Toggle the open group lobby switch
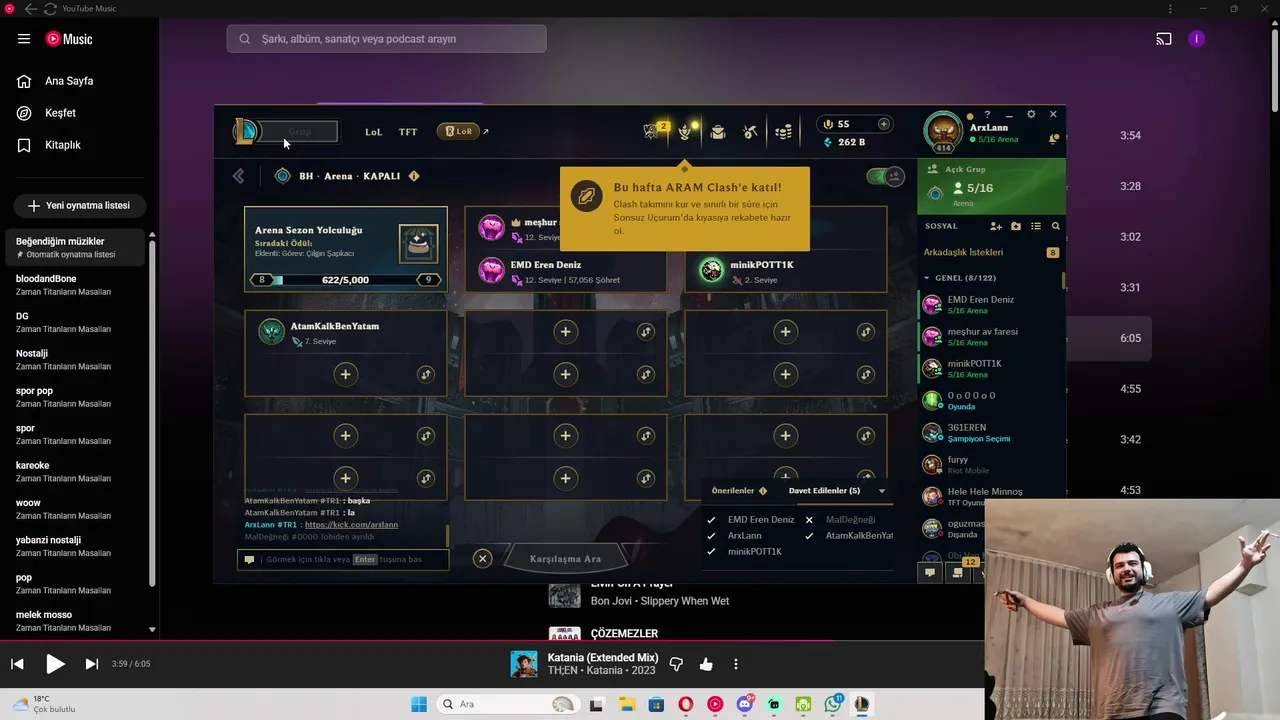Viewport: 1280px width, 720px height. pyautogui.click(x=885, y=176)
